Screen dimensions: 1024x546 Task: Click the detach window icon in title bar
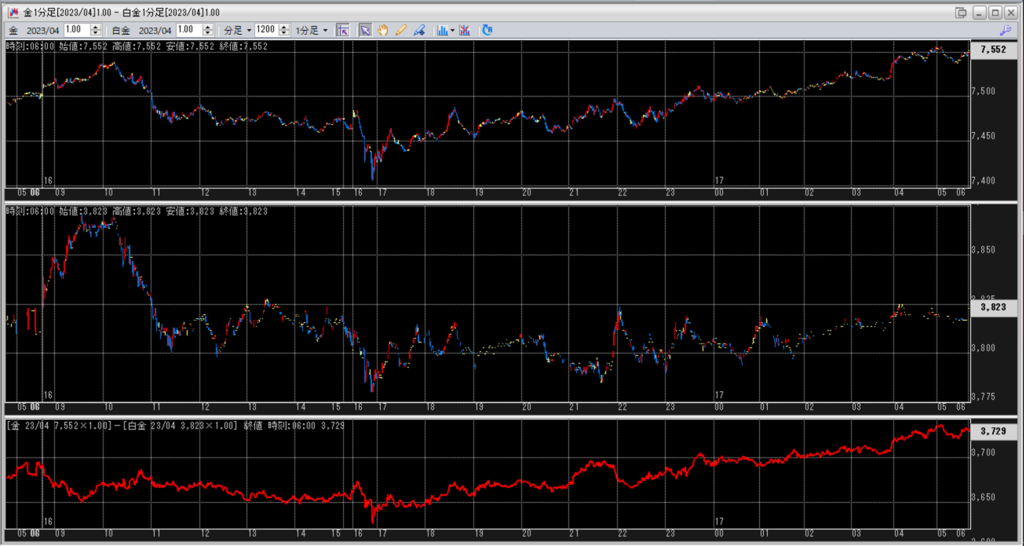961,12
